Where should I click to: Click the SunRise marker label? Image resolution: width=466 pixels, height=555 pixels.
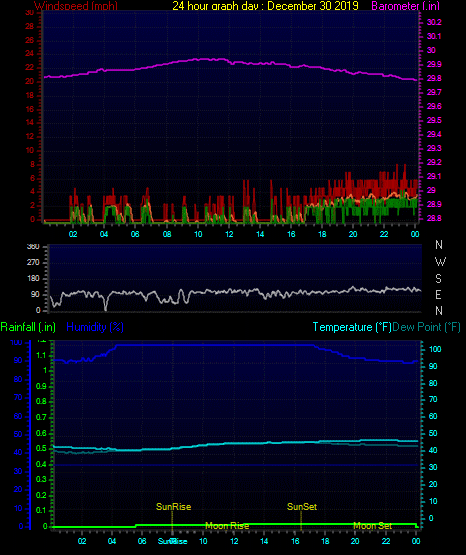pos(173,507)
